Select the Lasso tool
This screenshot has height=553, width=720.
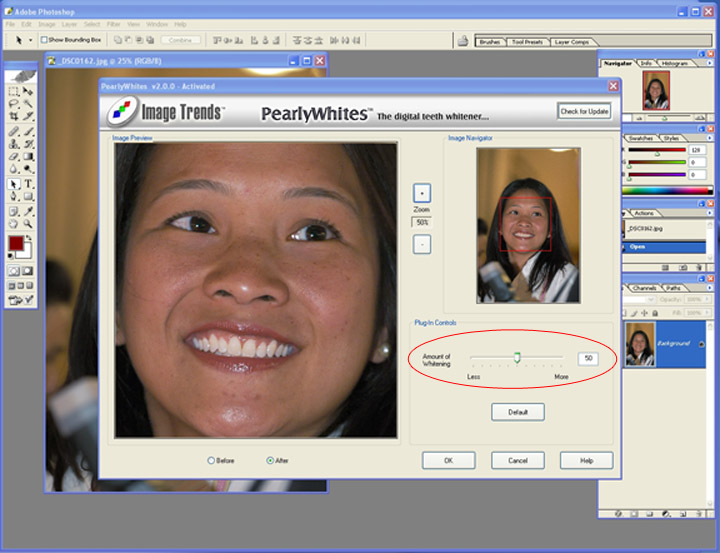14,104
